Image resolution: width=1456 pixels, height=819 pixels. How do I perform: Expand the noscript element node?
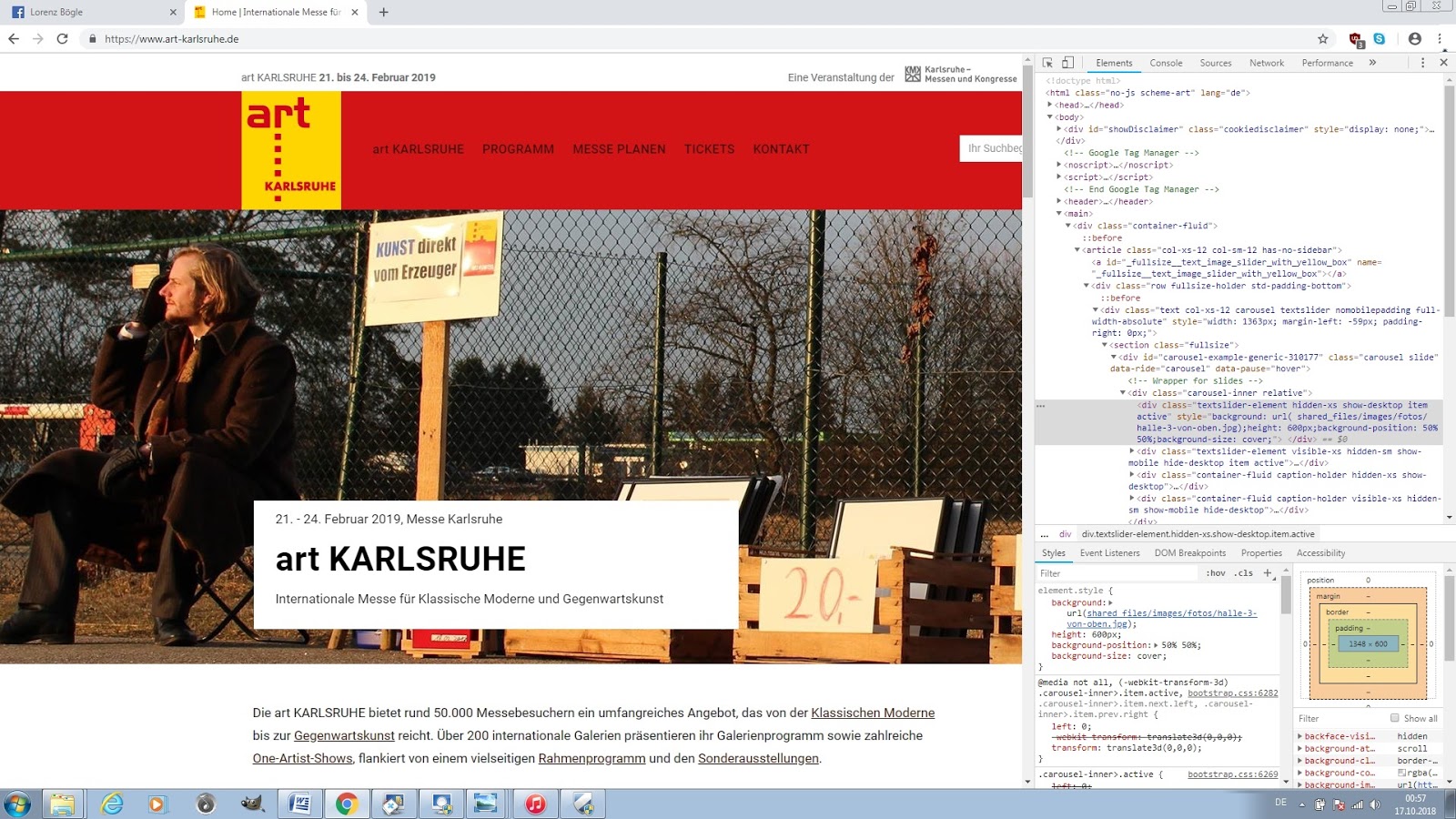coord(1059,165)
